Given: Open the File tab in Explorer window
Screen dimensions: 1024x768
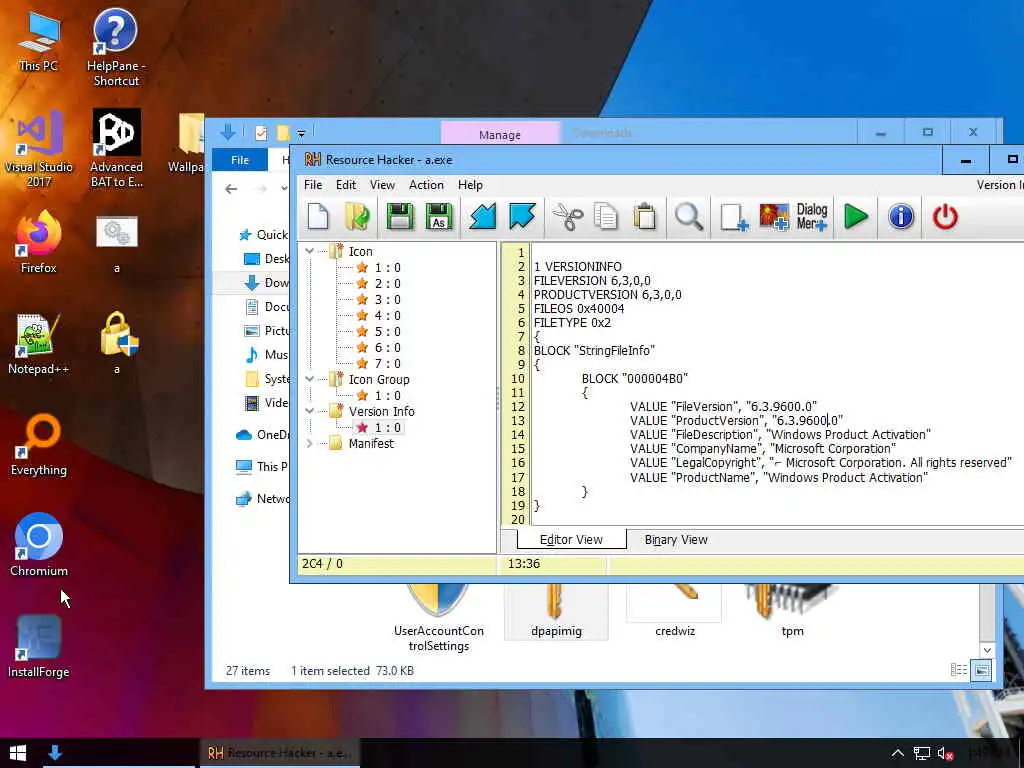Looking at the screenshot, I should click(240, 160).
